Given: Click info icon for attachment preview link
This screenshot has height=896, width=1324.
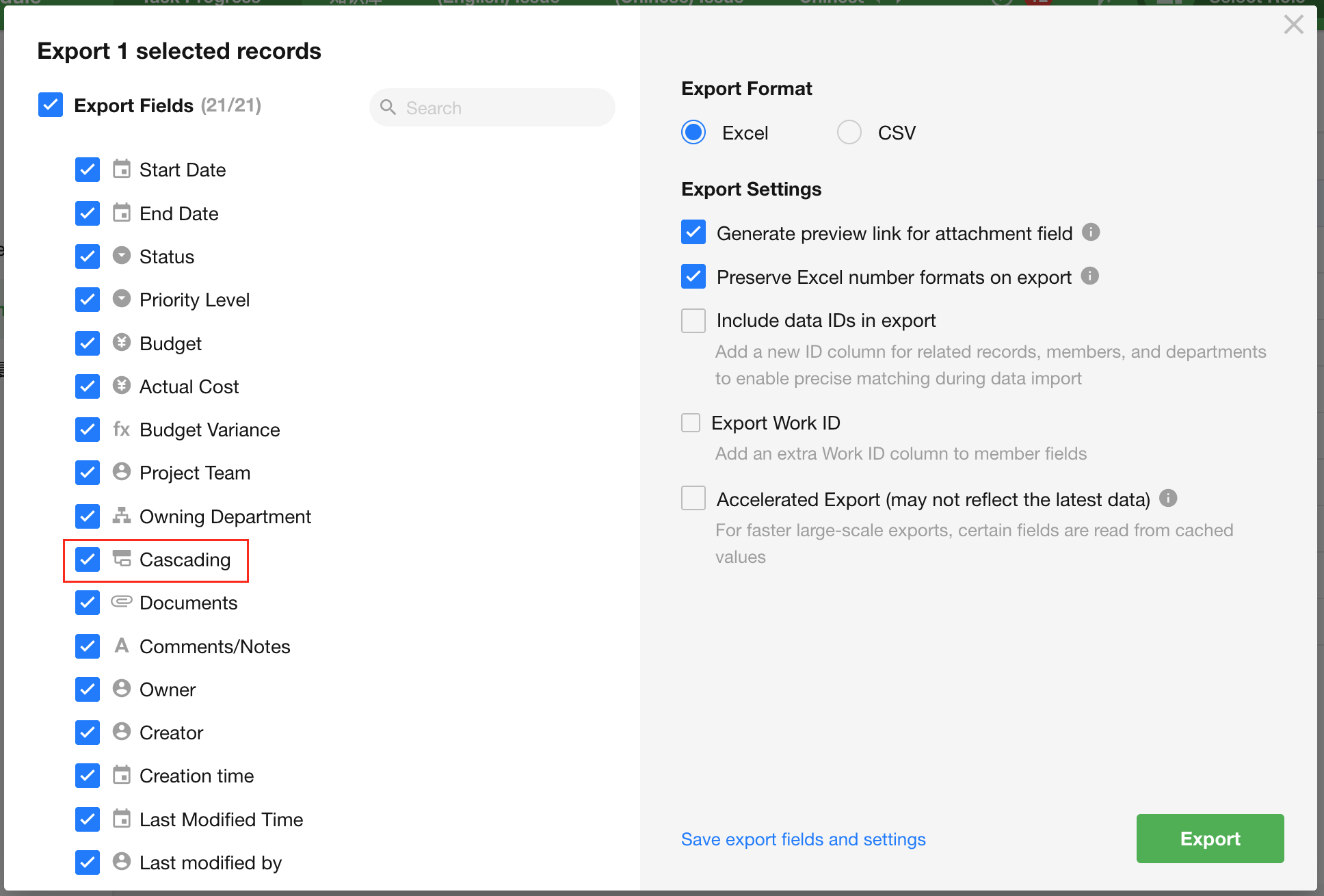Looking at the screenshot, I should (1091, 233).
